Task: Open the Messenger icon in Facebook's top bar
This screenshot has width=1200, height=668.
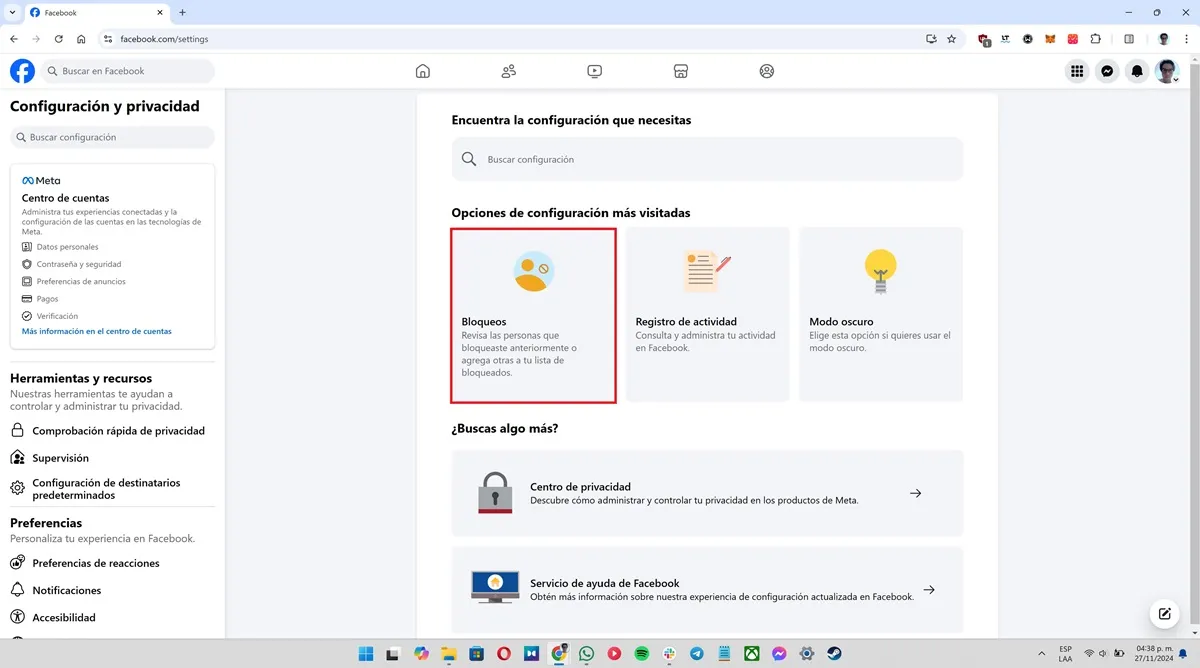Action: (x=1106, y=71)
